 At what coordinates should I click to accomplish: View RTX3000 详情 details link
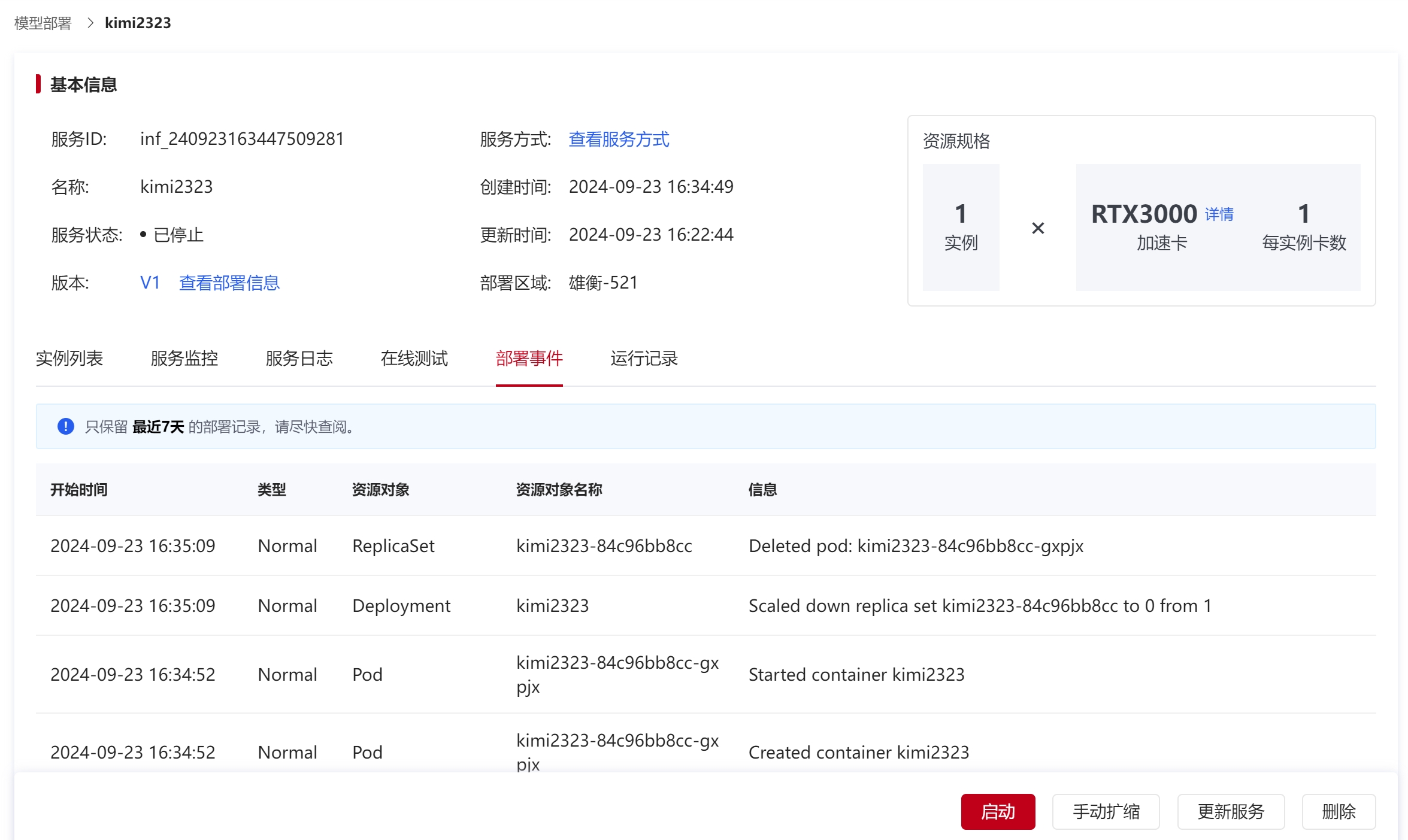pos(1219,214)
